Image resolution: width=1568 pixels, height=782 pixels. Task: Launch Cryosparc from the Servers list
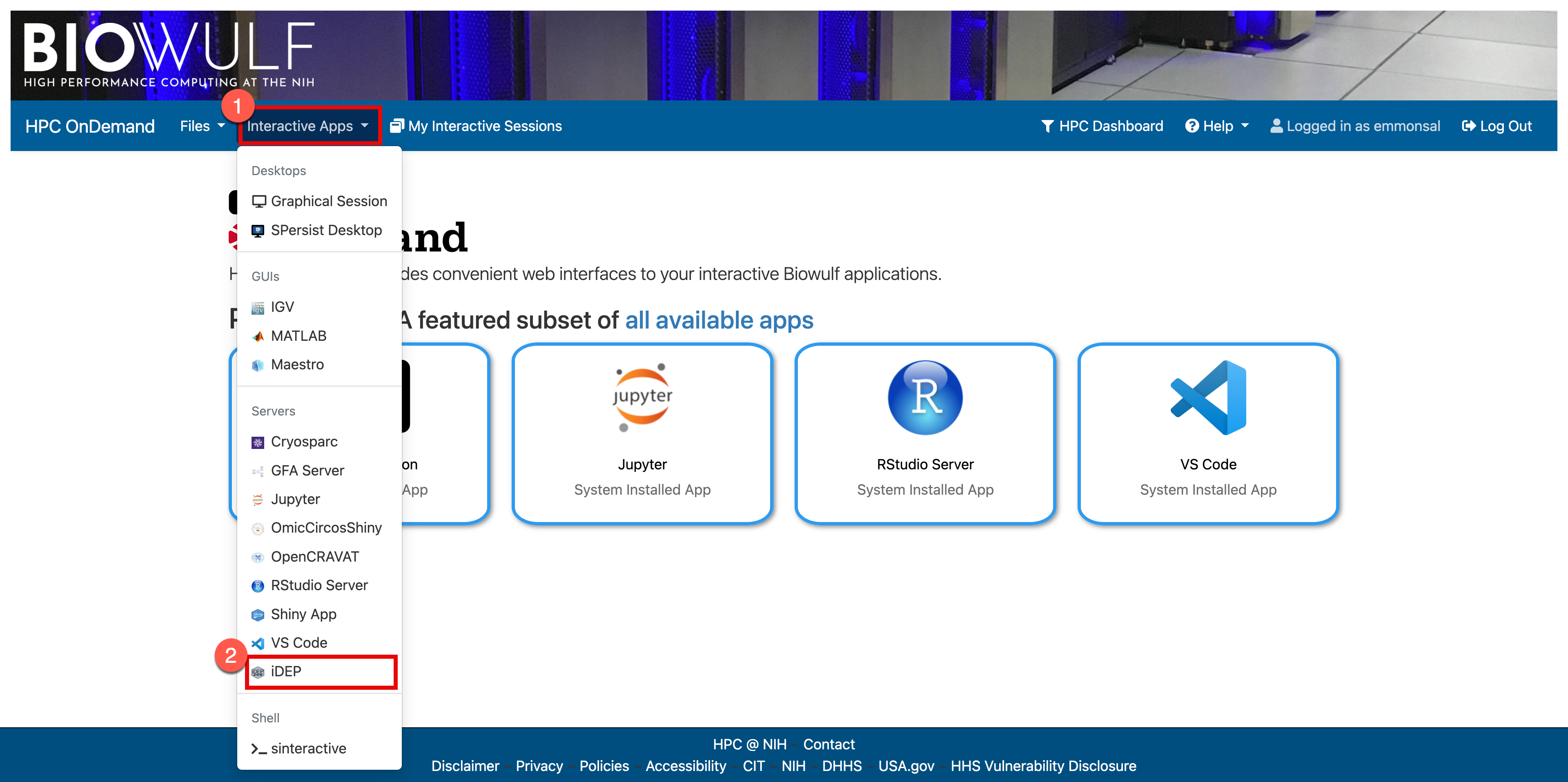click(320, 442)
